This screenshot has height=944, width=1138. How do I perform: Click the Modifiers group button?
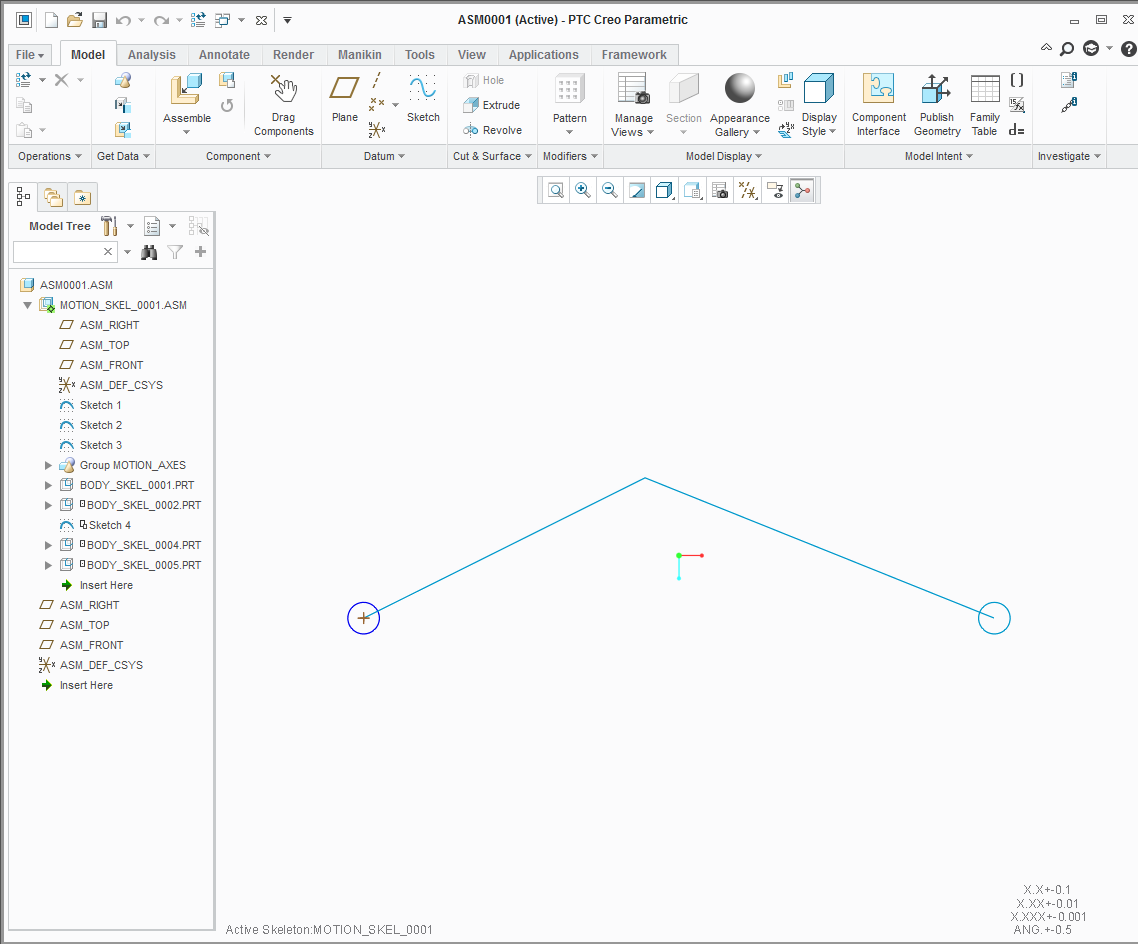[x=570, y=156]
